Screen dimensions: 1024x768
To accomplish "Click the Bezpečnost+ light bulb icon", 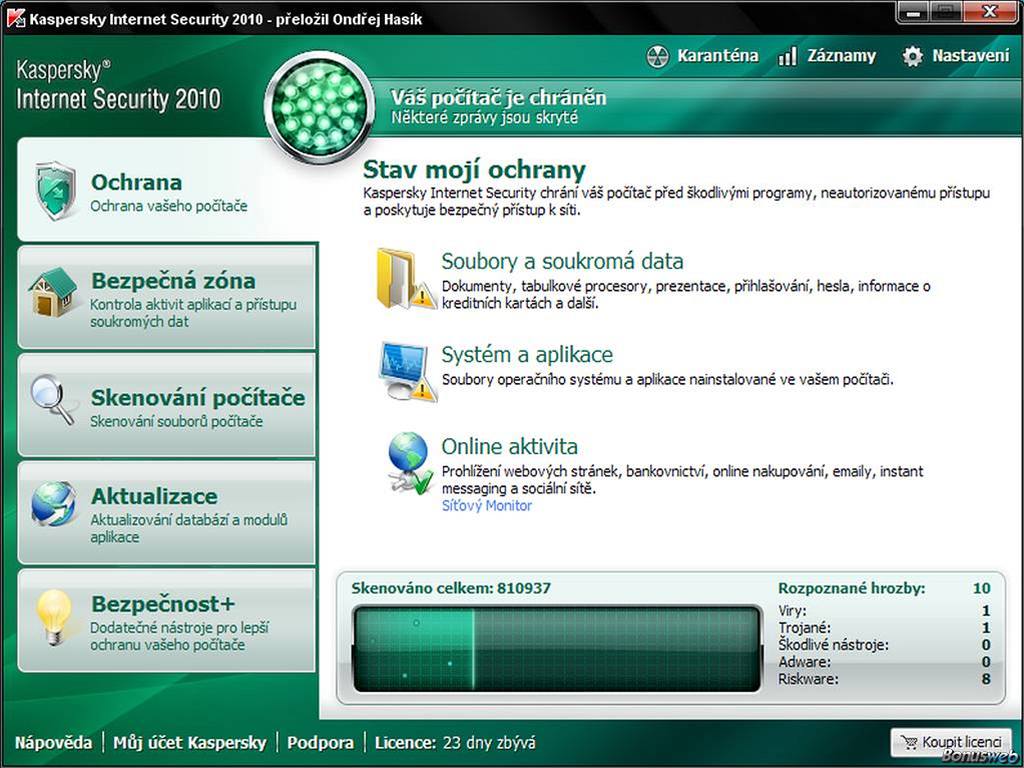I will click(x=54, y=617).
